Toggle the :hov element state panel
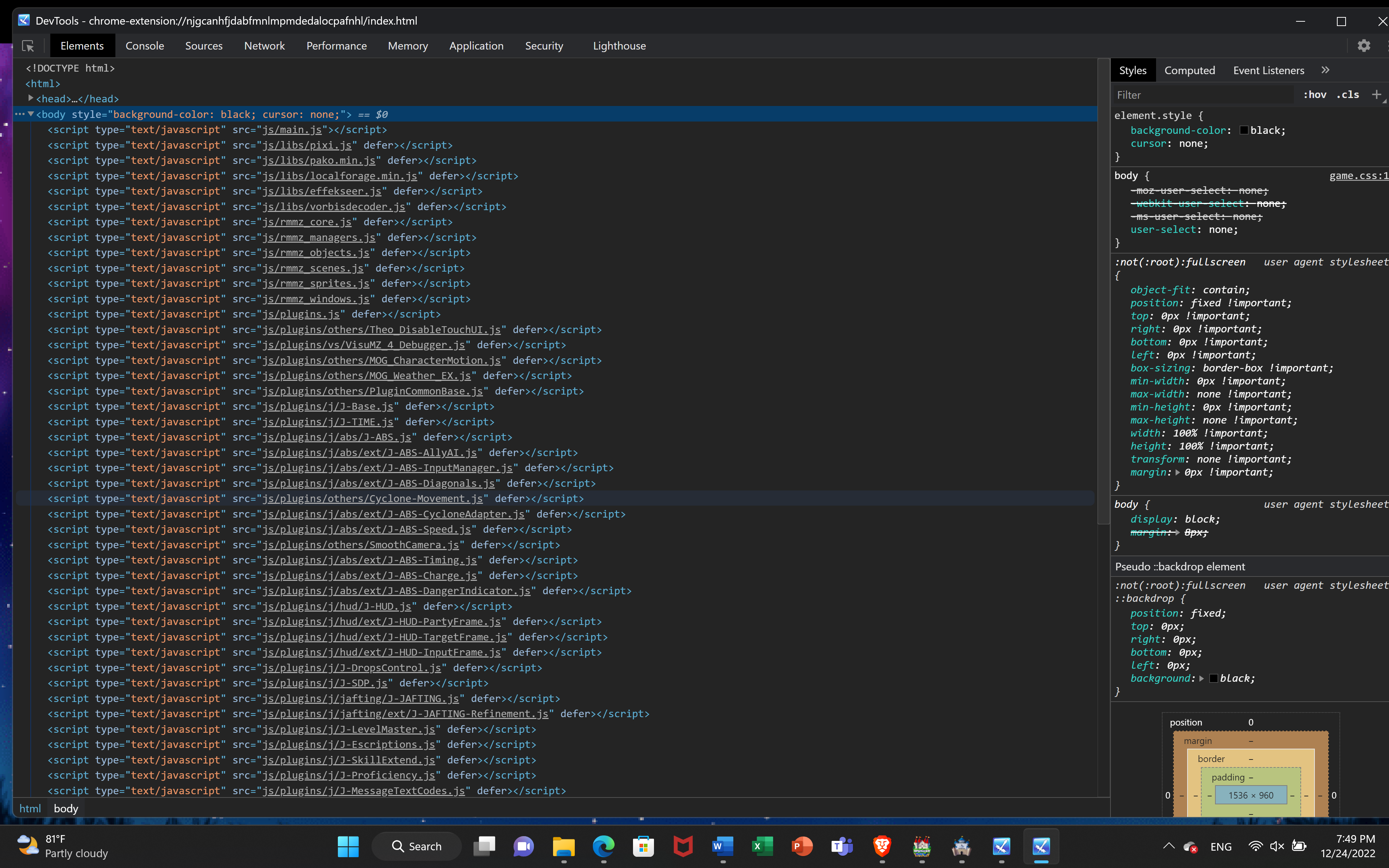This screenshot has height=868, width=1389. 1314,95
